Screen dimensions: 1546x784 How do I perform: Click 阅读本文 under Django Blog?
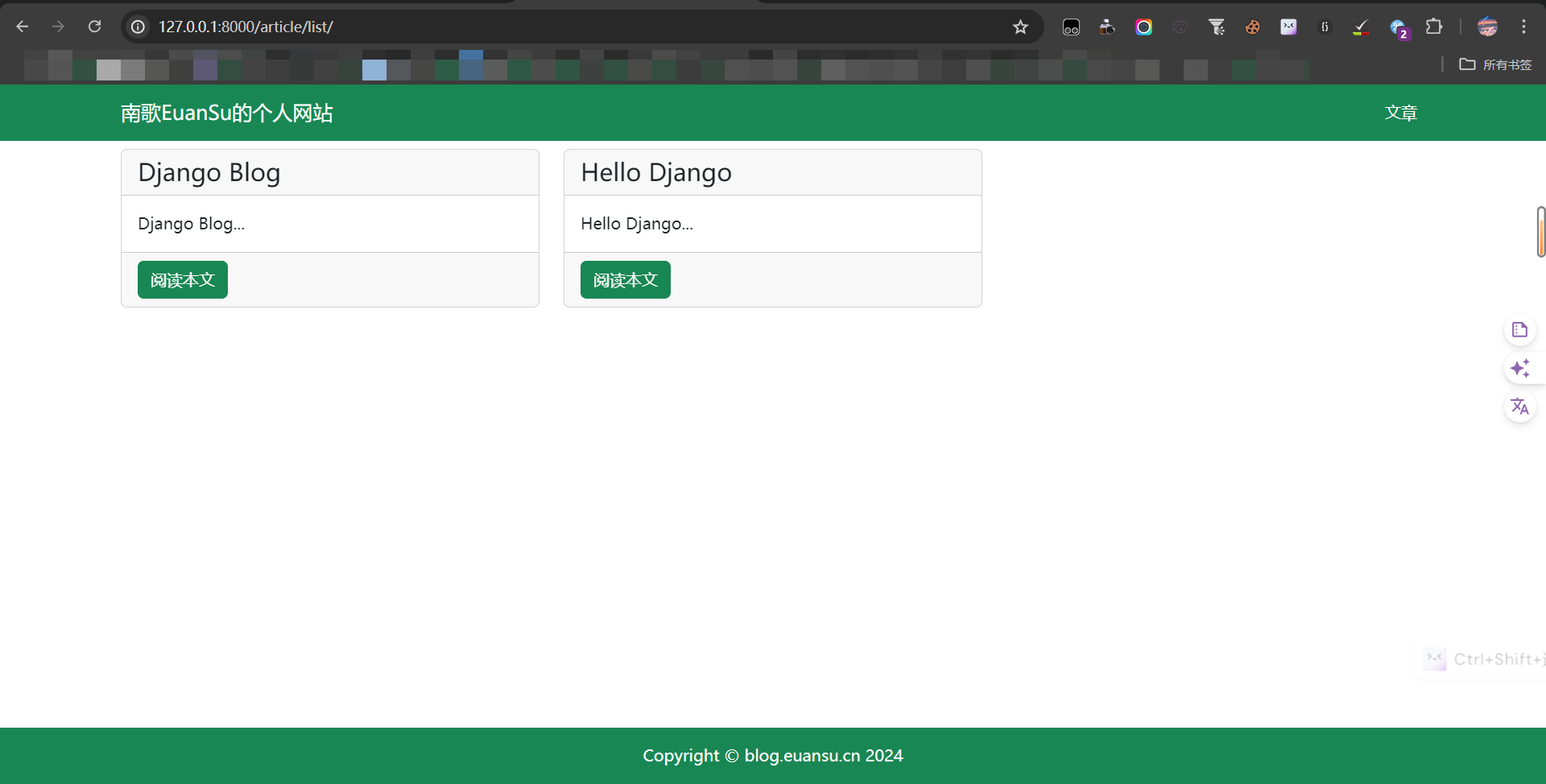(183, 280)
